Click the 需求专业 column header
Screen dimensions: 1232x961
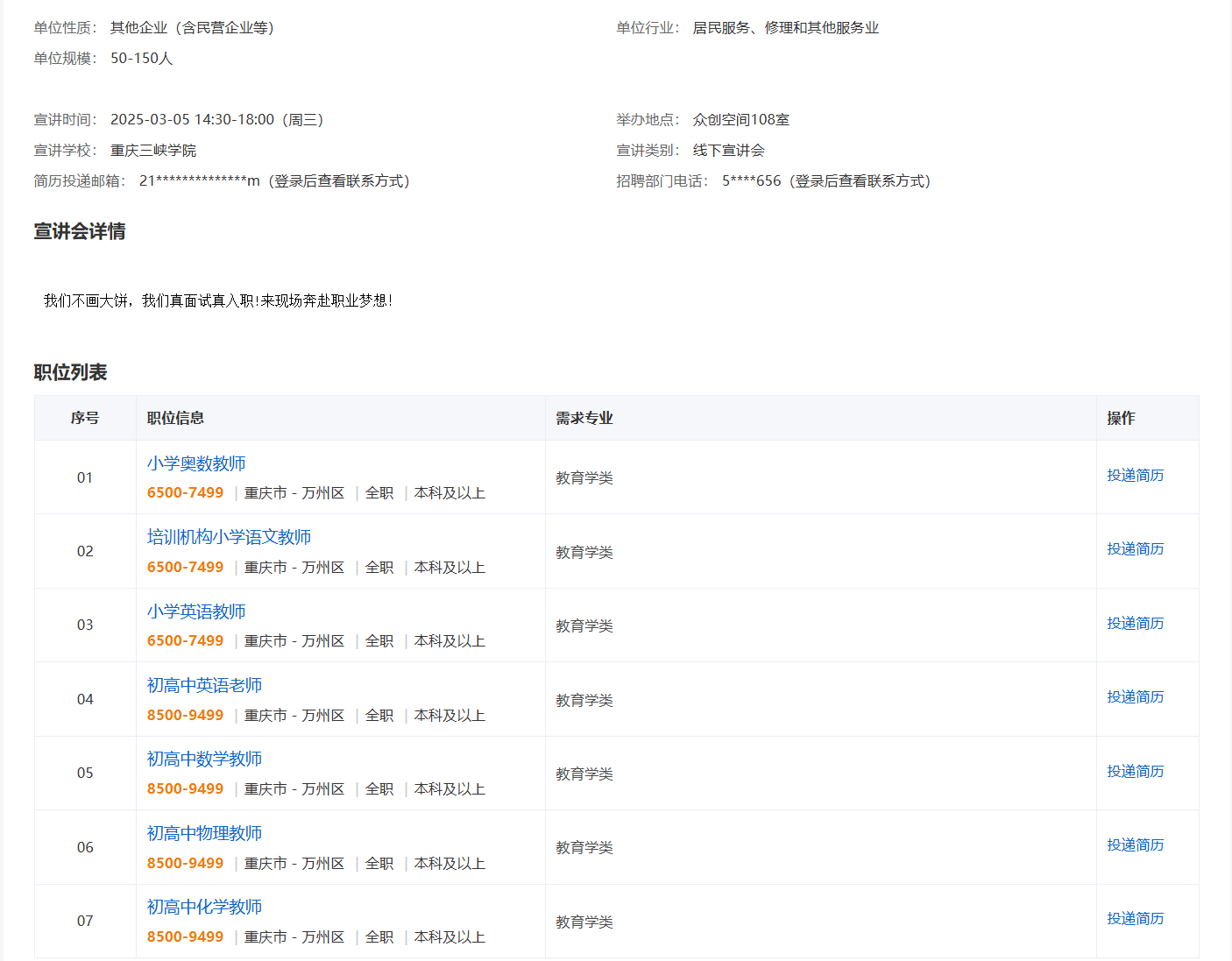tap(584, 418)
